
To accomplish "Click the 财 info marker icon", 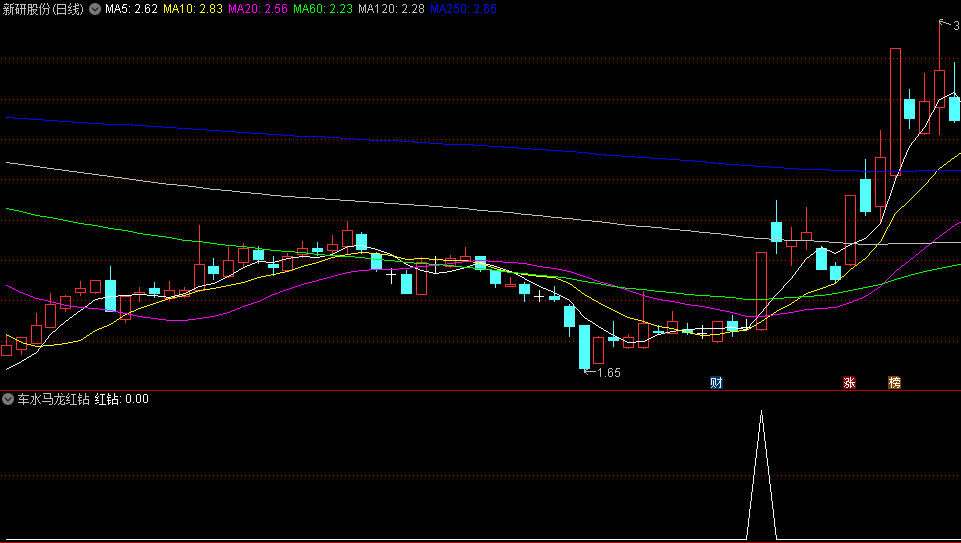I will [x=716, y=383].
